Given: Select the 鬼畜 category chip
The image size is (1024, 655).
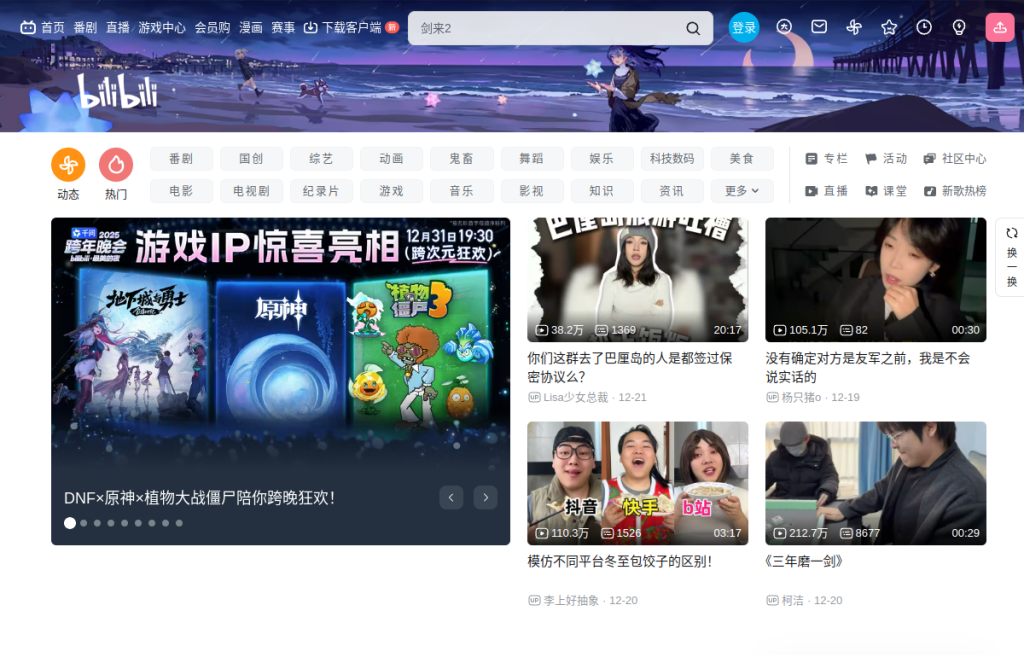Looking at the screenshot, I should coord(462,159).
